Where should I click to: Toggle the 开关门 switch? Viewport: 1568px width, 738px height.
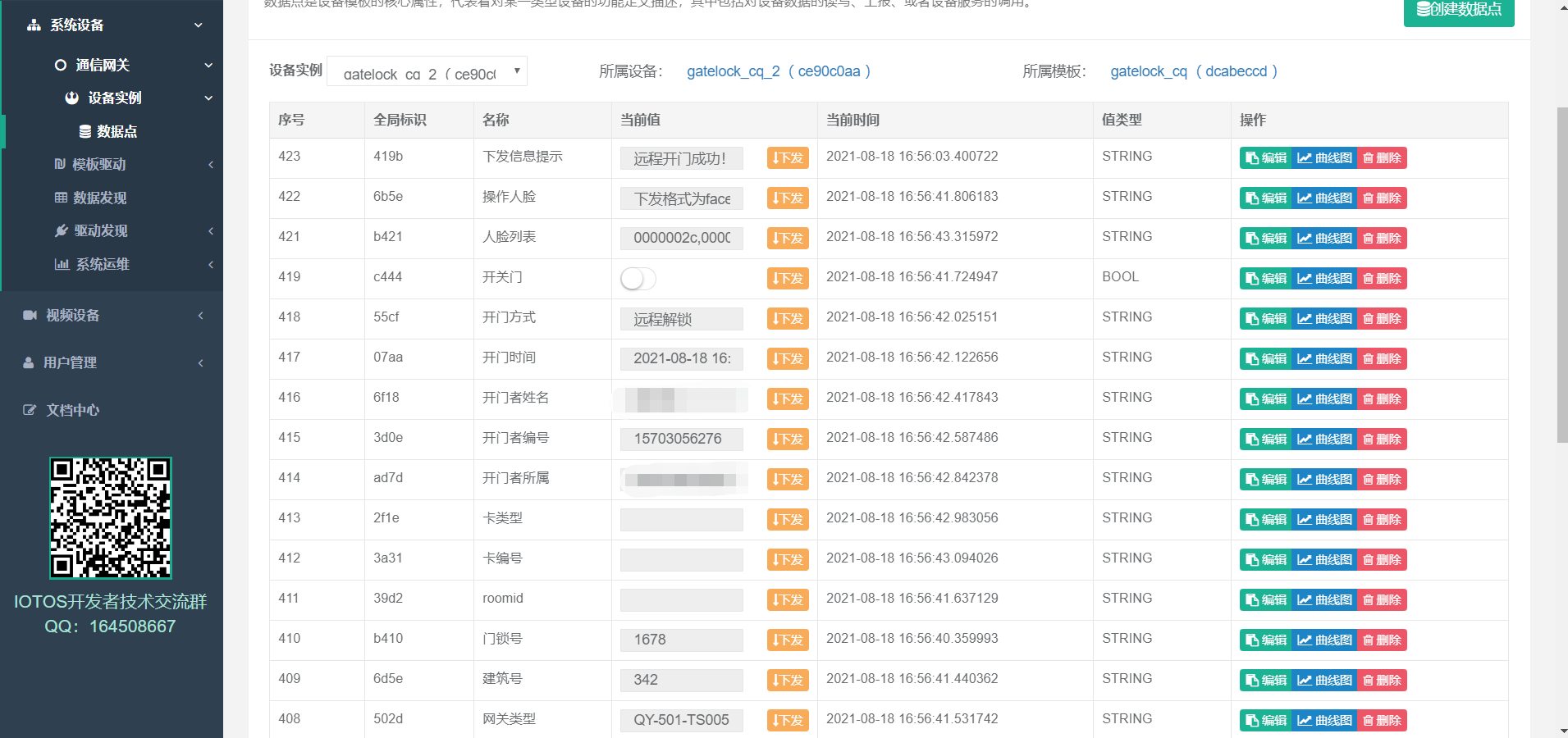(x=638, y=279)
